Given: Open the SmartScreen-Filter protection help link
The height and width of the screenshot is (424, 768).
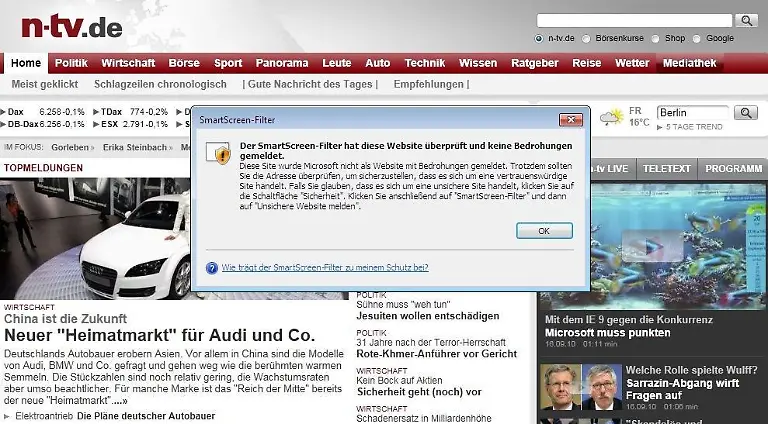Looking at the screenshot, I should (325, 268).
